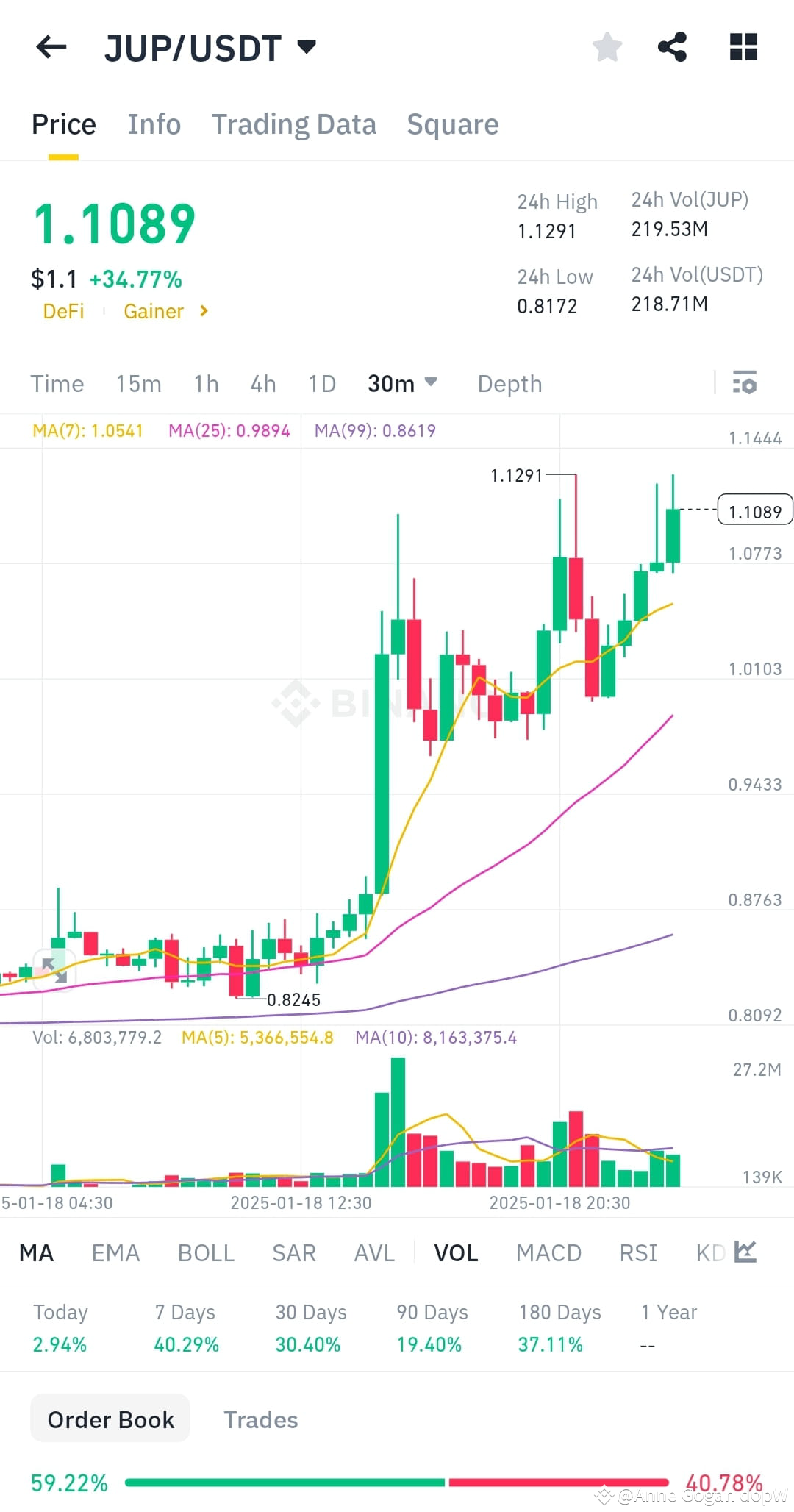Open the Trades tab
794x1512 pixels.
261,1419
